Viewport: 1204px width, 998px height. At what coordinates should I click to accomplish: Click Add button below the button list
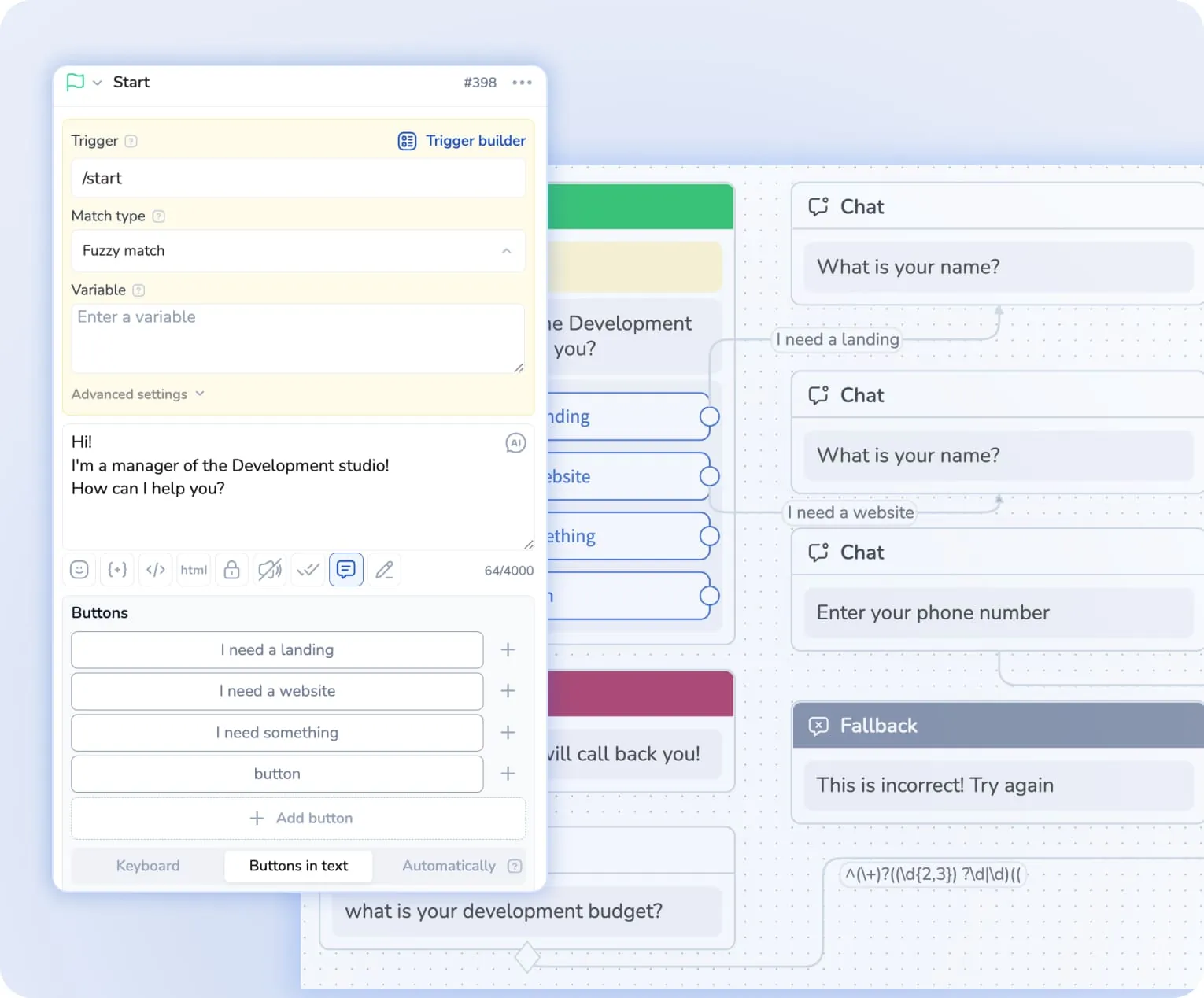[299, 818]
